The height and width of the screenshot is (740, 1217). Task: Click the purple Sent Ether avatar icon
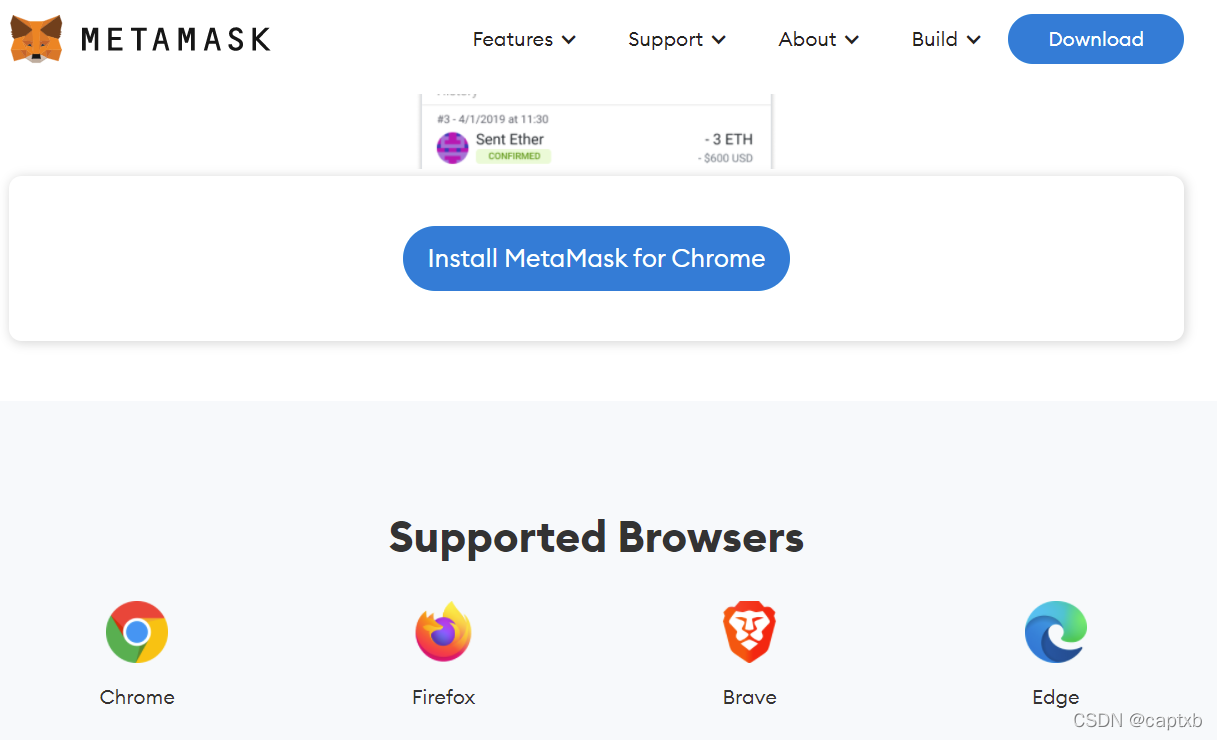(453, 148)
